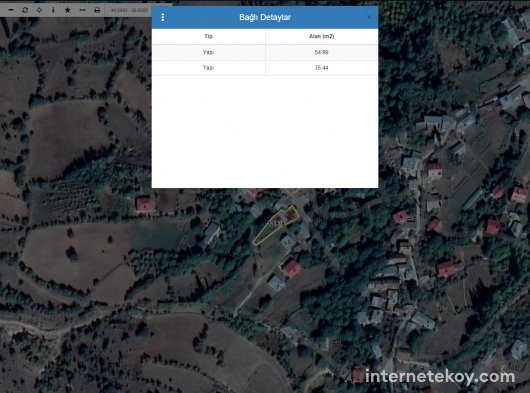Screen dimensions: 530x393
Task: Click the 54.99 area cell
Action: [x=321, y=52]
